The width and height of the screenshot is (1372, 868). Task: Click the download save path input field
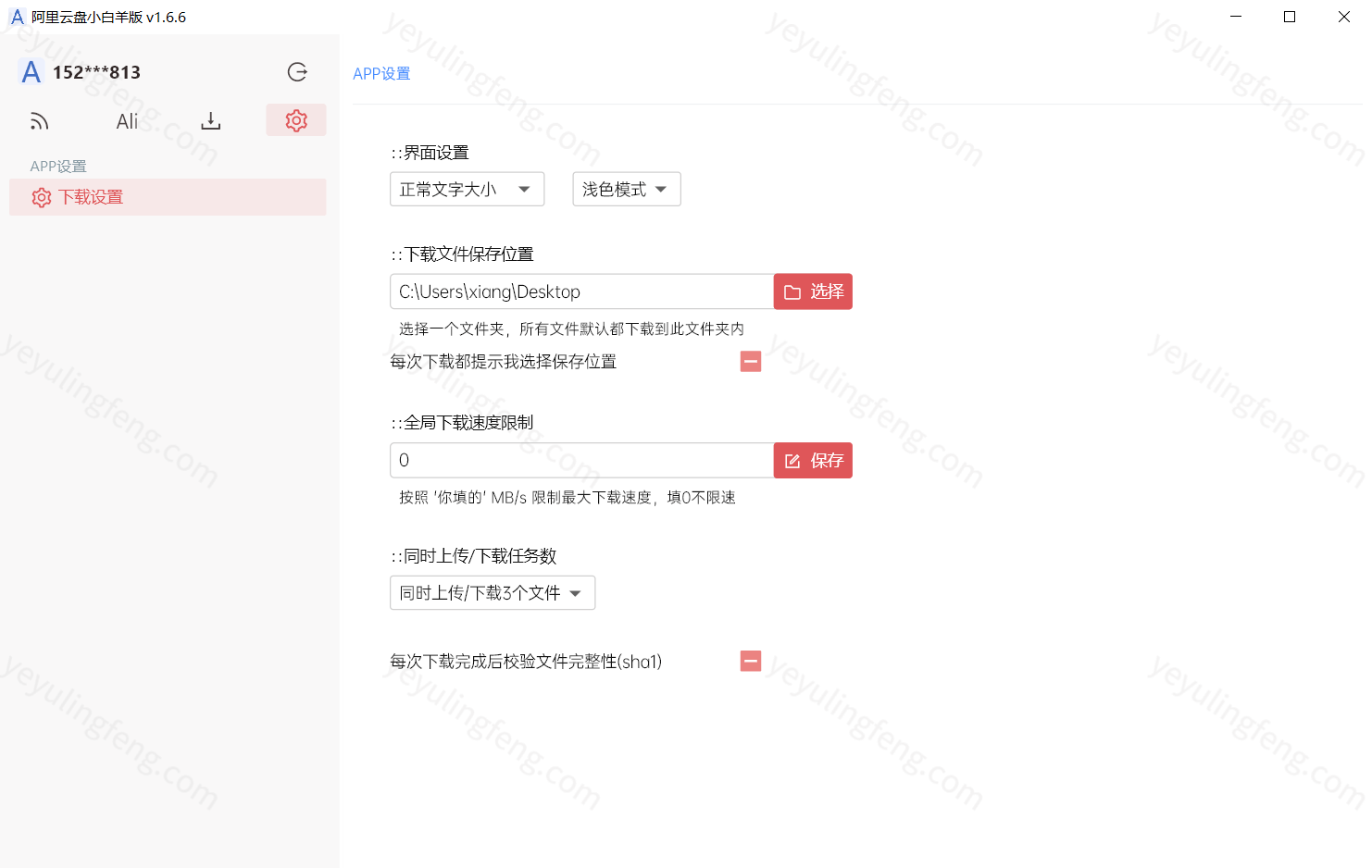click(x=581, y=291)
